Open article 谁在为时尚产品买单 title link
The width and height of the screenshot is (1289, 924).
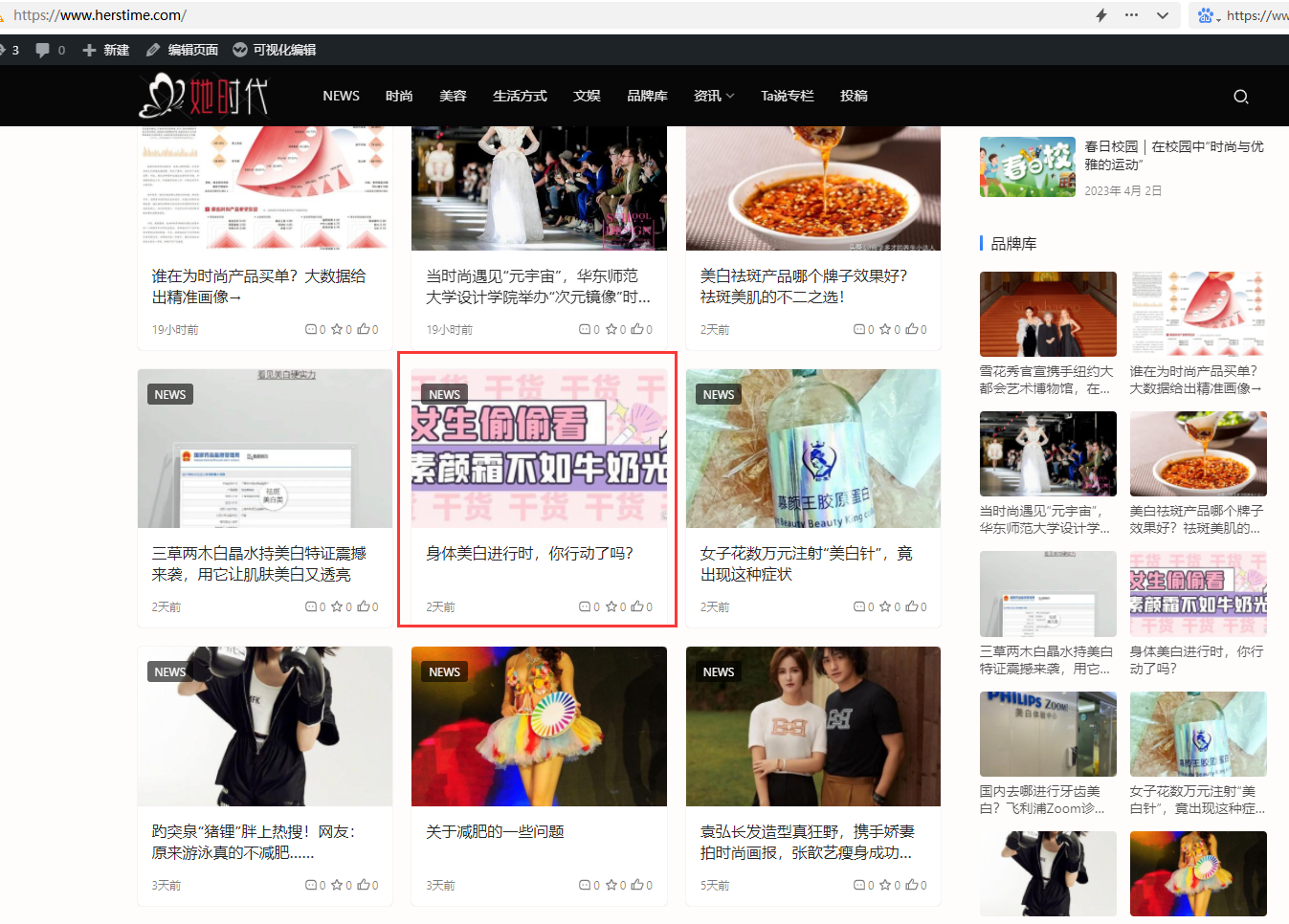[x=258, y=286]
